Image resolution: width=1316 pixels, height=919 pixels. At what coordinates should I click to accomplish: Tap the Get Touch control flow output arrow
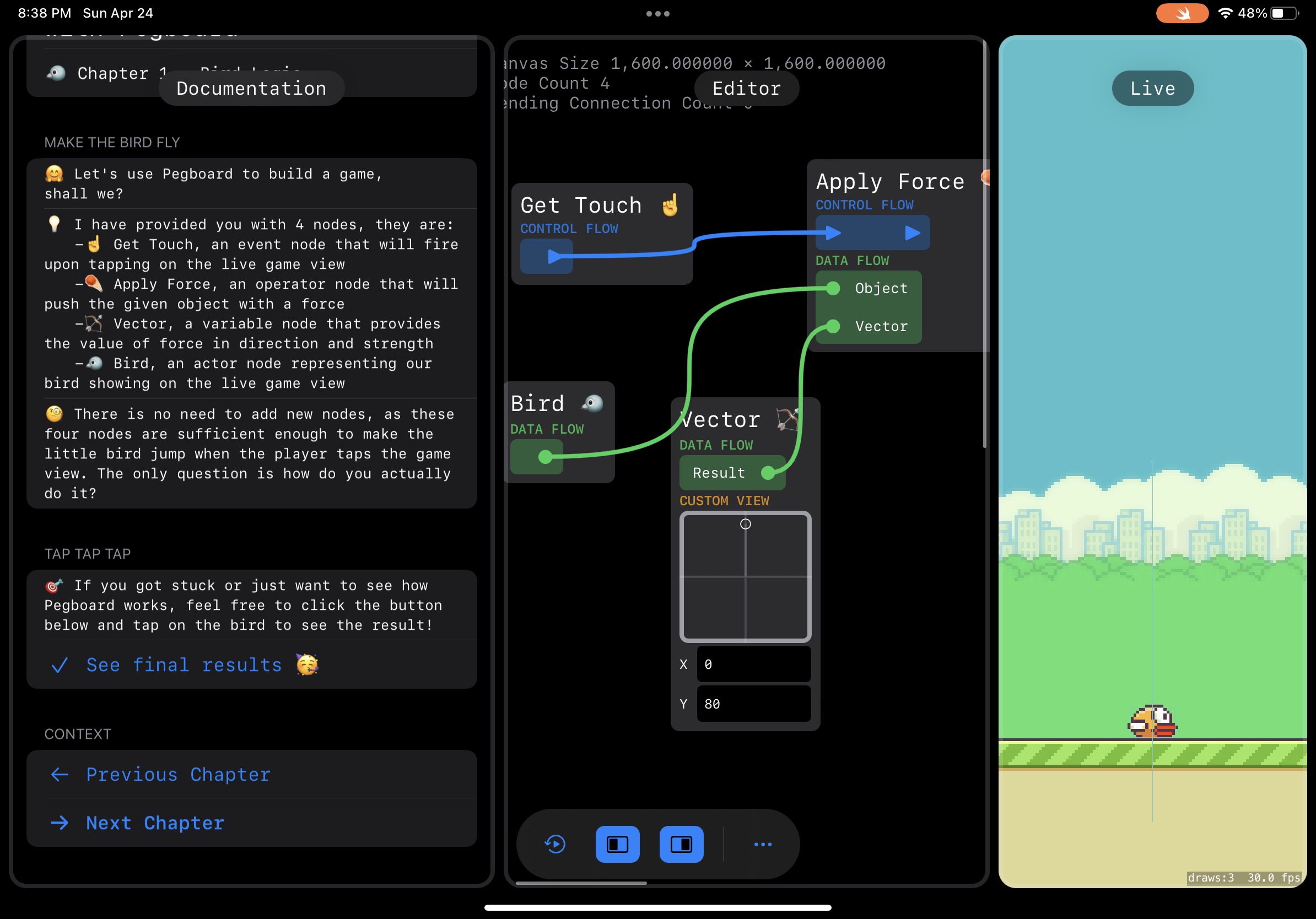[x=553, y=256]
